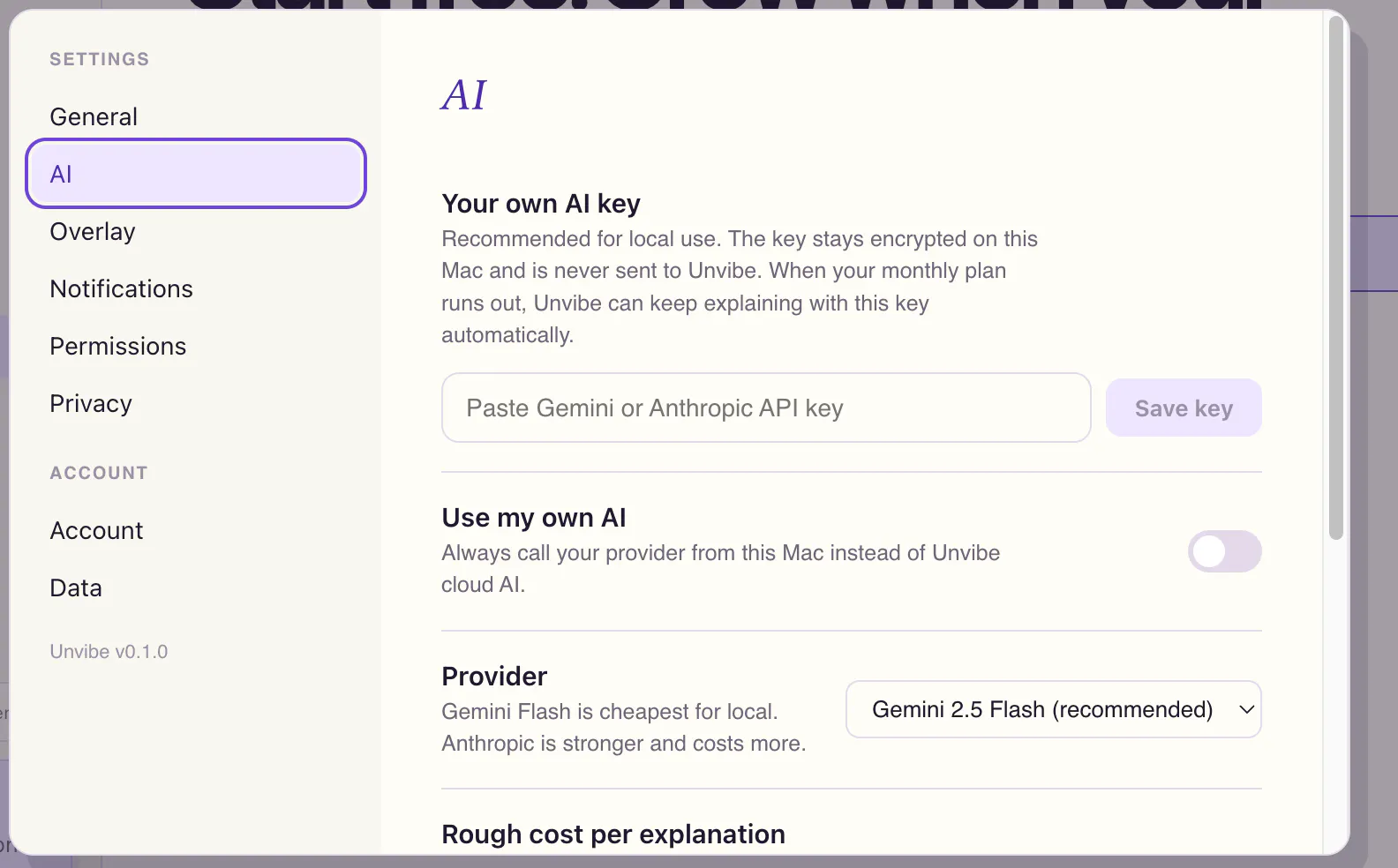Viewport: 1398px width, 868px height.
Task: Show the Permissions settings page
Action: [118, 346]
